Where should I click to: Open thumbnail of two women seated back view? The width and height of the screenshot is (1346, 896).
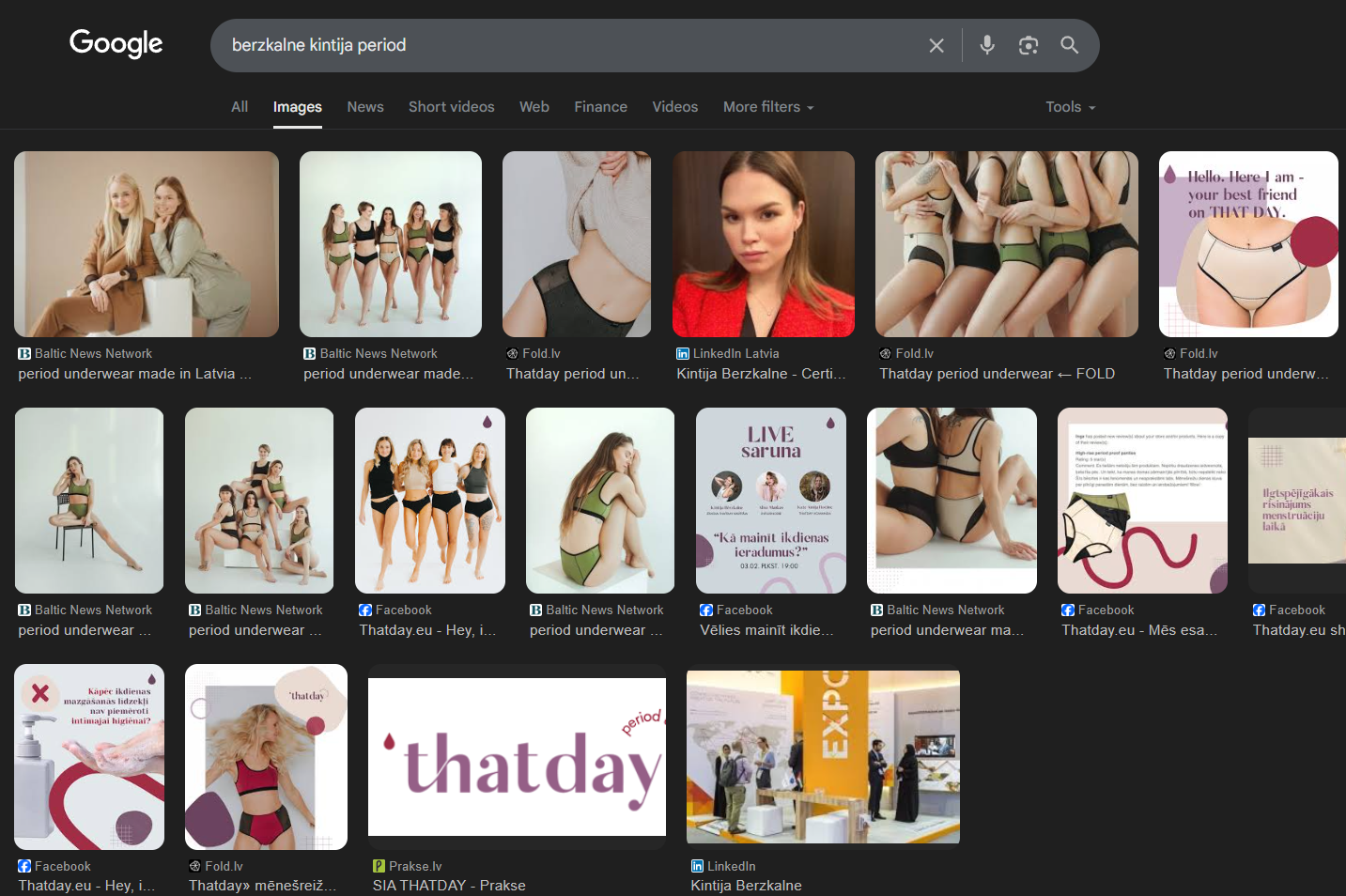click(x=951, y=501)
